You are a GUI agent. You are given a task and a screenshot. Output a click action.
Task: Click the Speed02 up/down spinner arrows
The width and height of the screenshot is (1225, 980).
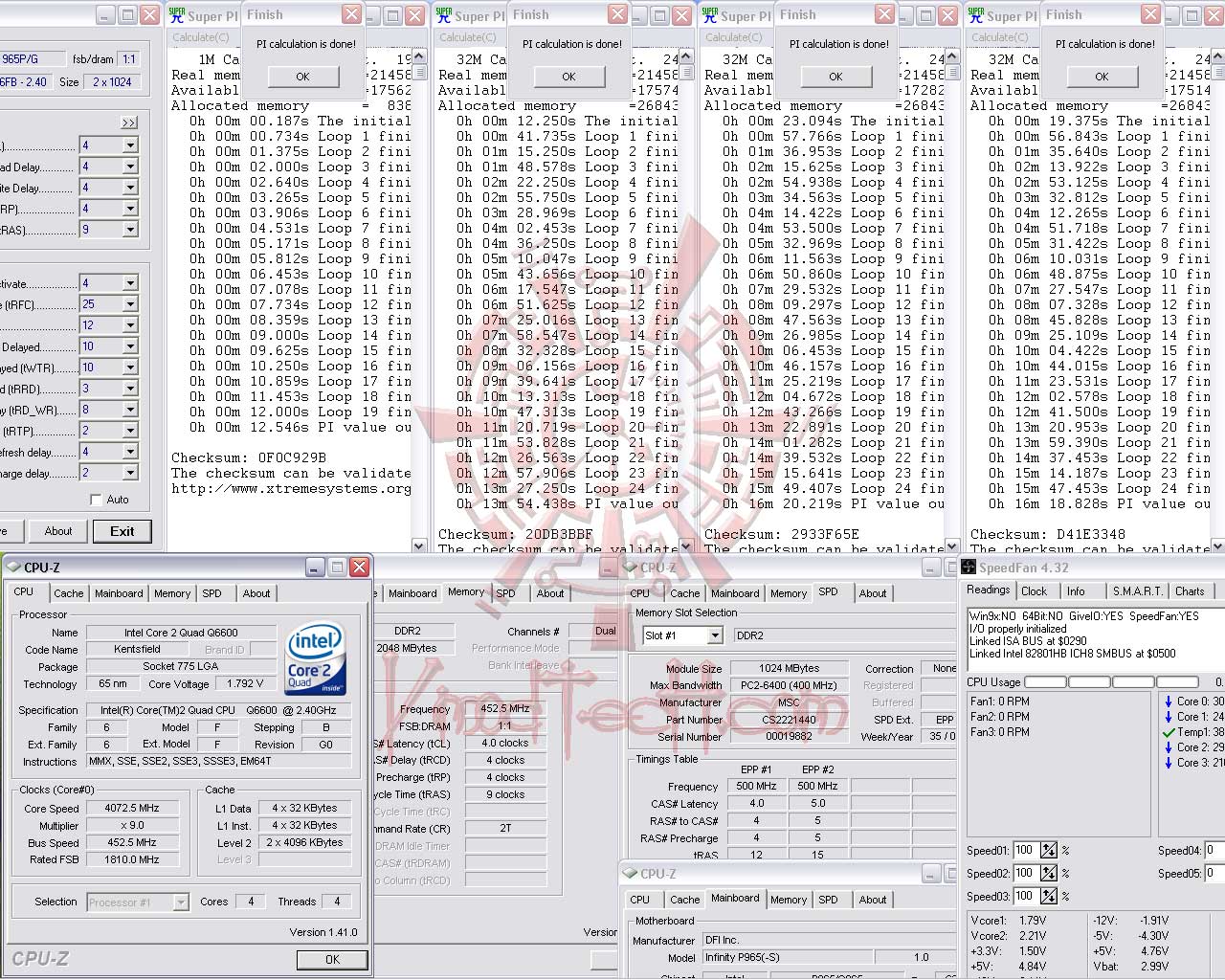click(1049, 873)
